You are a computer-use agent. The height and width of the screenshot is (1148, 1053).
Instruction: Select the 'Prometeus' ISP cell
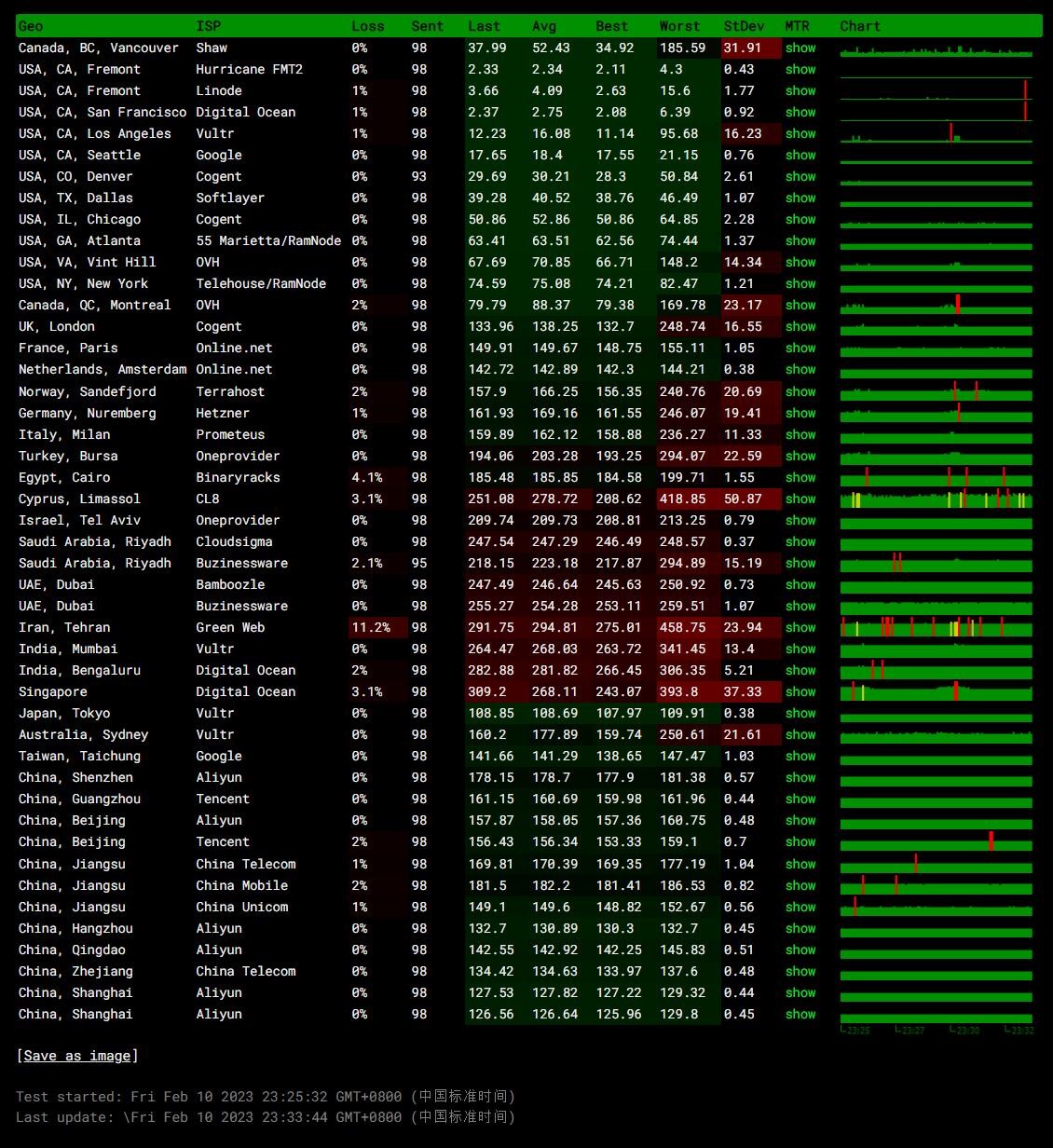[x=230, y=434]
